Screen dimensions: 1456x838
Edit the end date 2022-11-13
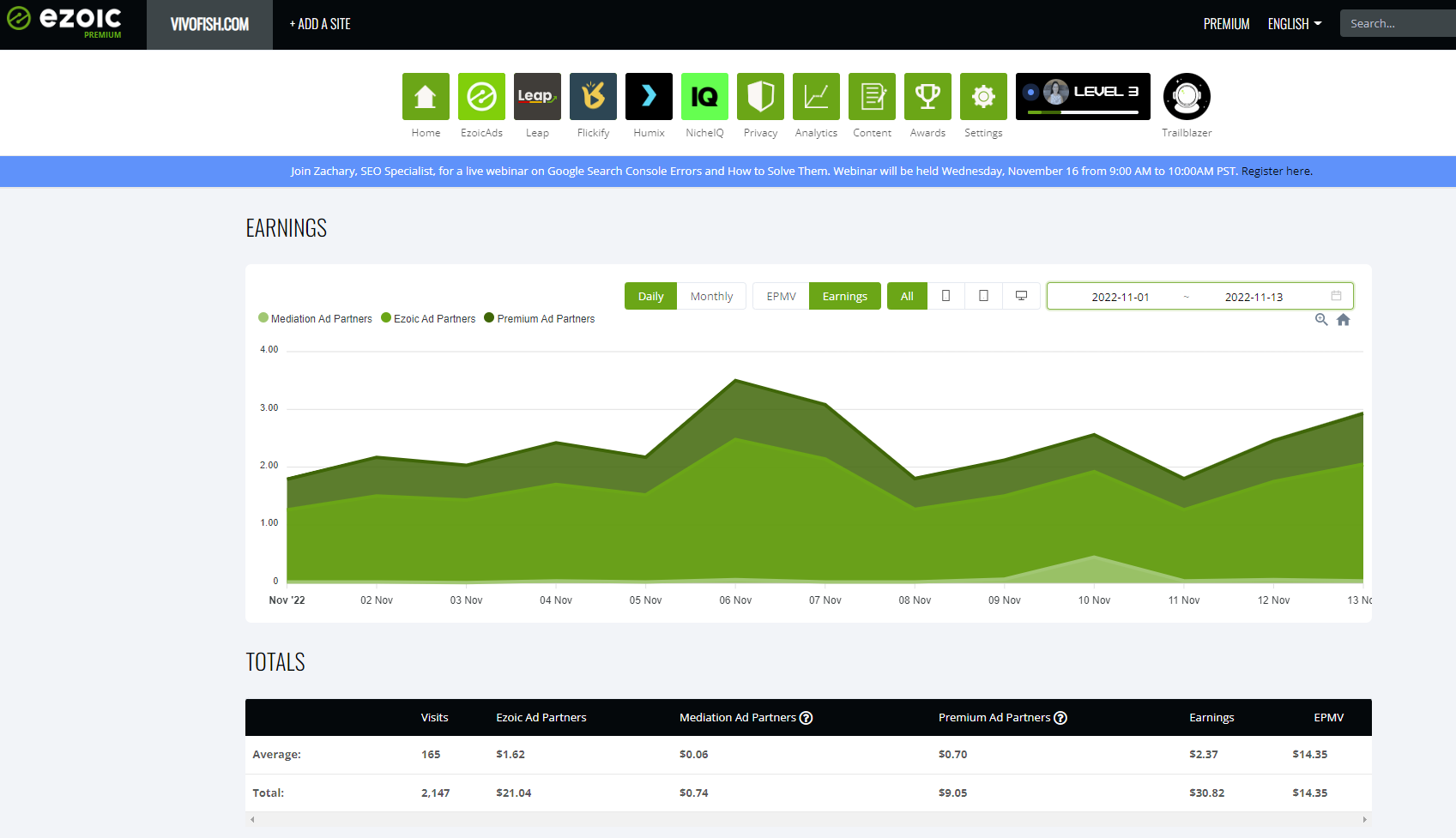[x=1254, y=297]
